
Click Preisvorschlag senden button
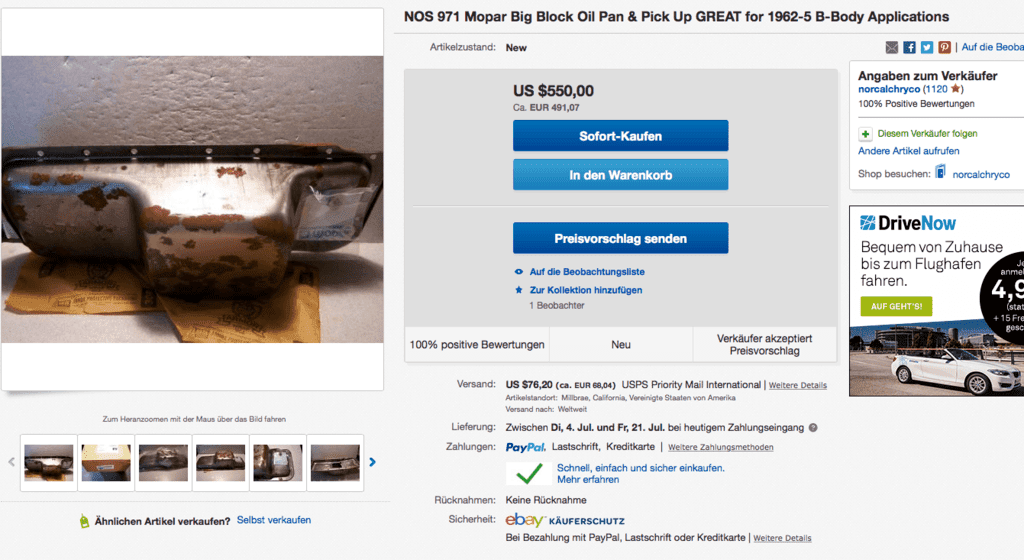(x=620, y=238)
